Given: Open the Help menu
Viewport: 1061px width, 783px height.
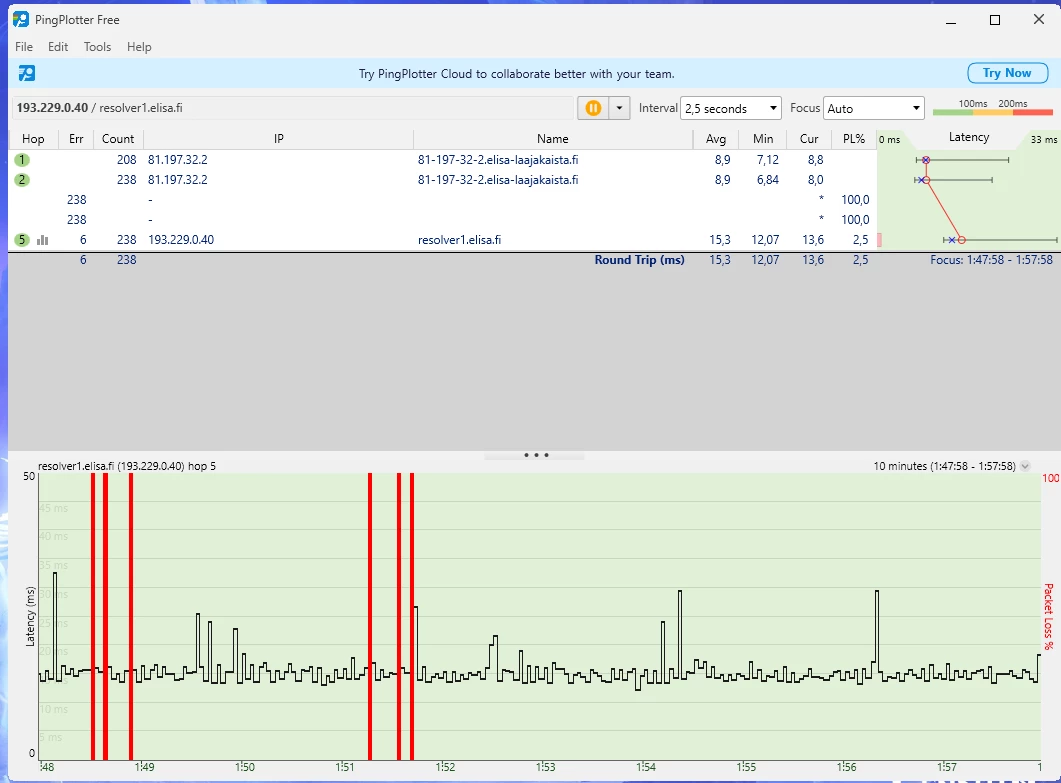Looking at the screenshot, I should point(139,47).
